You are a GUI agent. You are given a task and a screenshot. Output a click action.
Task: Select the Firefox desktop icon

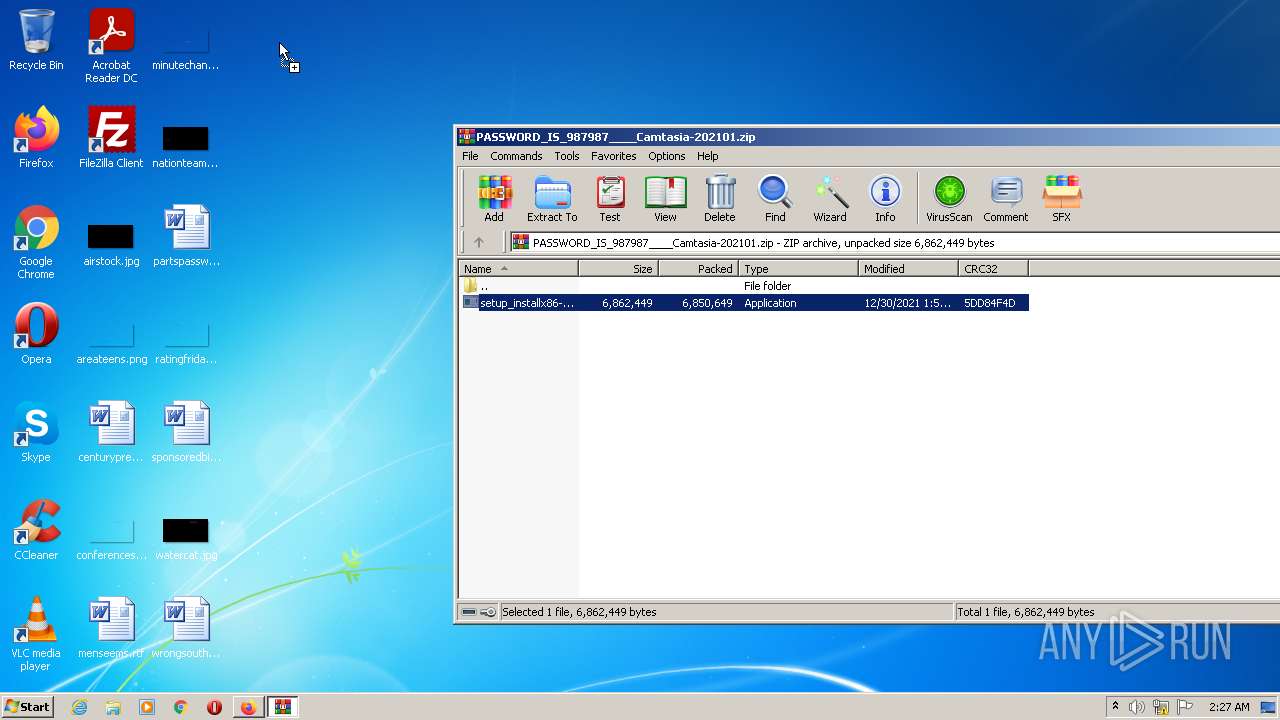(x=36, y=138)
